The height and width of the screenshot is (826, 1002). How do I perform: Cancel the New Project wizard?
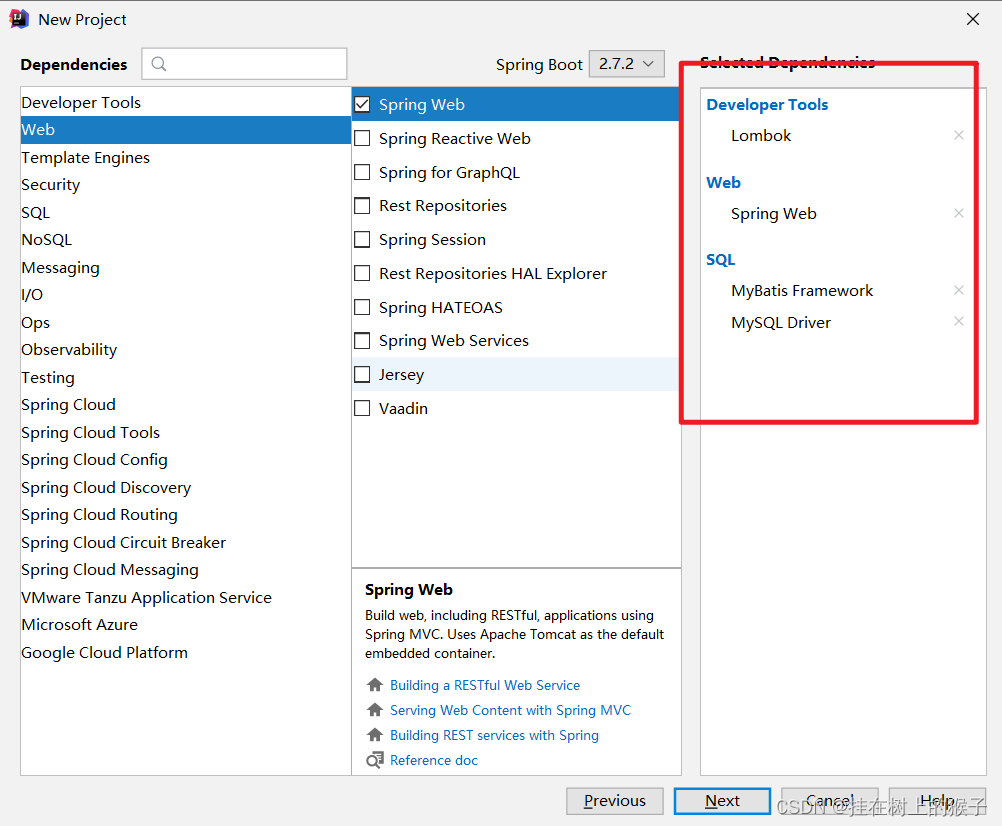pos(829,800)
